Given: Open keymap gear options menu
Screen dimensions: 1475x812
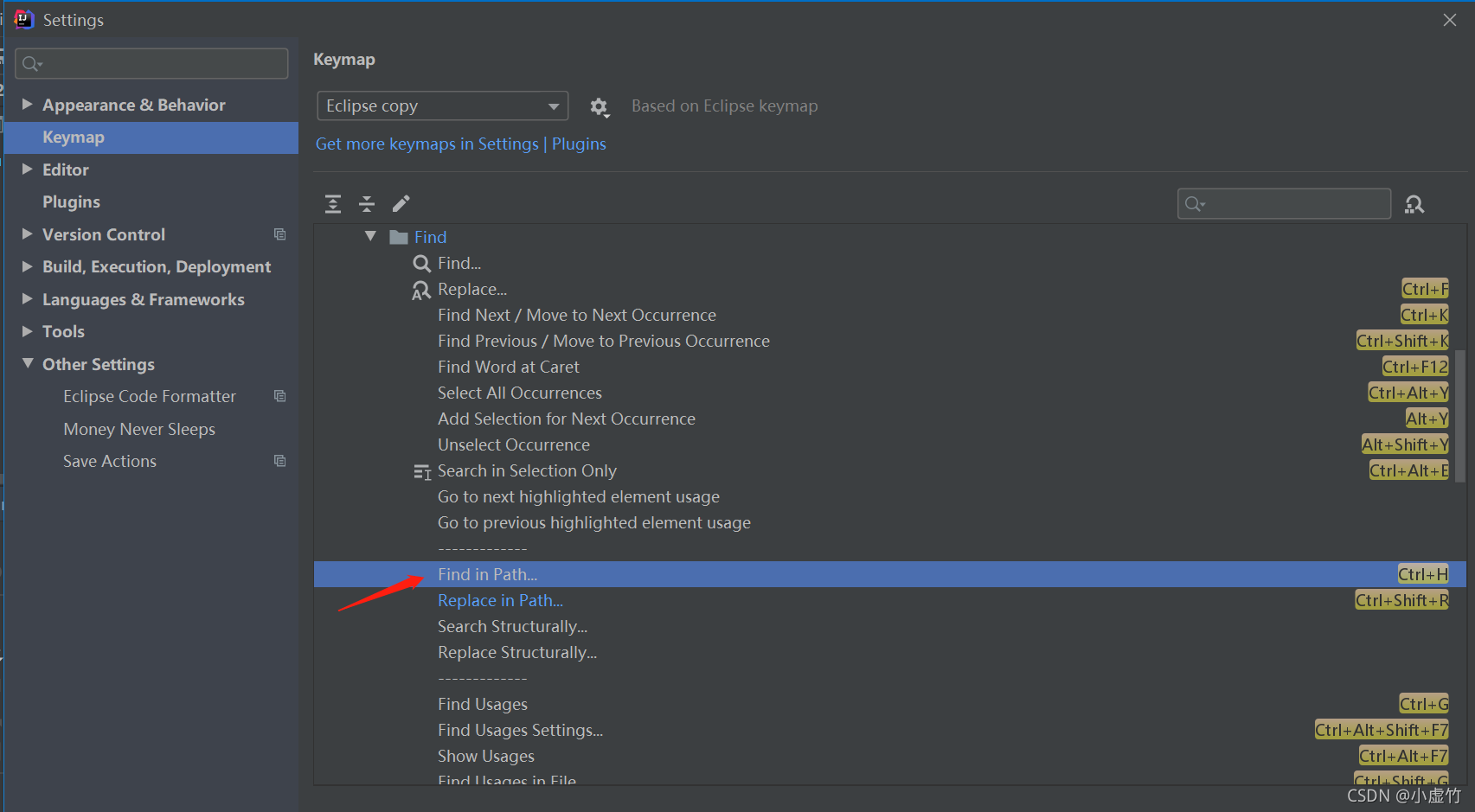Looking at the screenshot, I should pyautogui.click(x=599, y=106).
